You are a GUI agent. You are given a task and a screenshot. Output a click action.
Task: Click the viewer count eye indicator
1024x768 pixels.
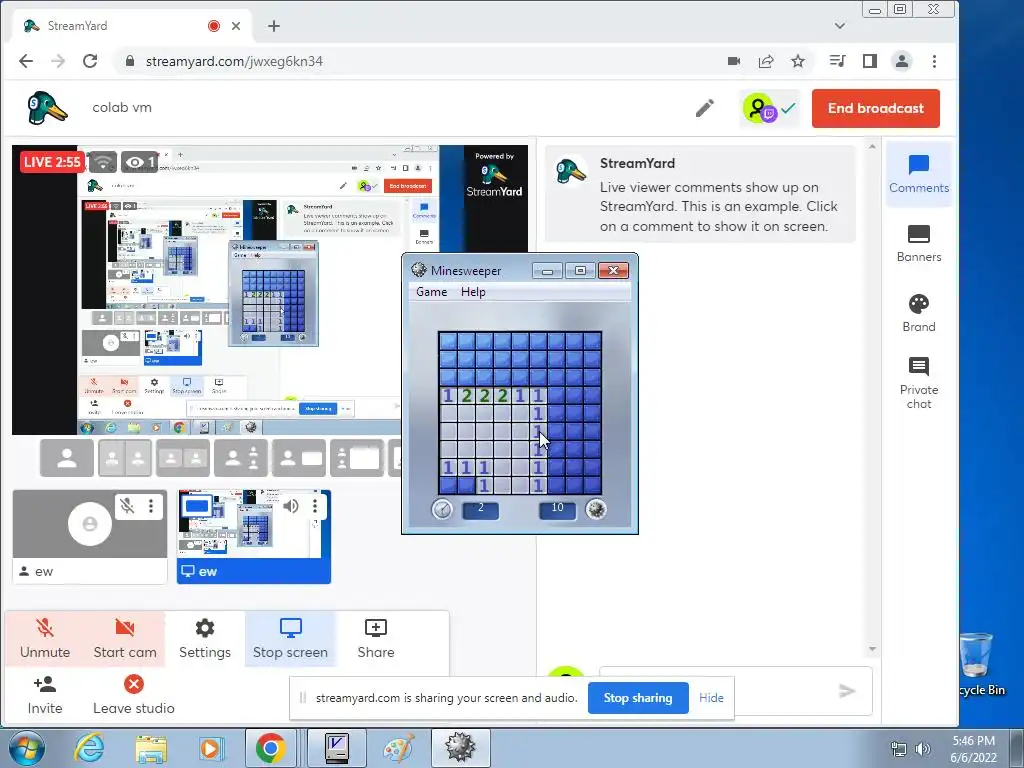[x=139, y=162]
